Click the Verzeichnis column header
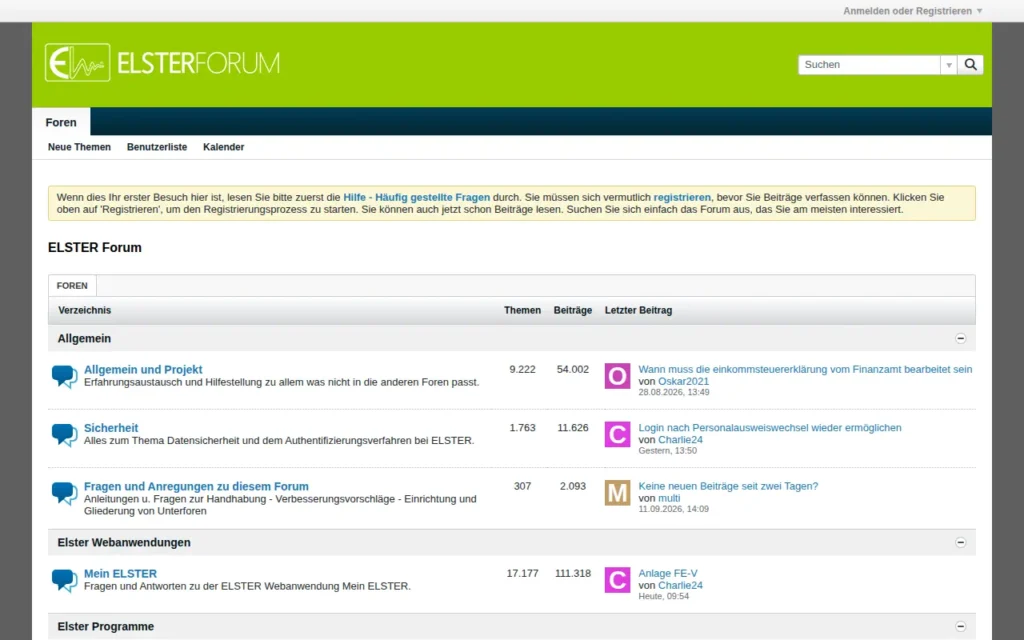 (84, 310)
